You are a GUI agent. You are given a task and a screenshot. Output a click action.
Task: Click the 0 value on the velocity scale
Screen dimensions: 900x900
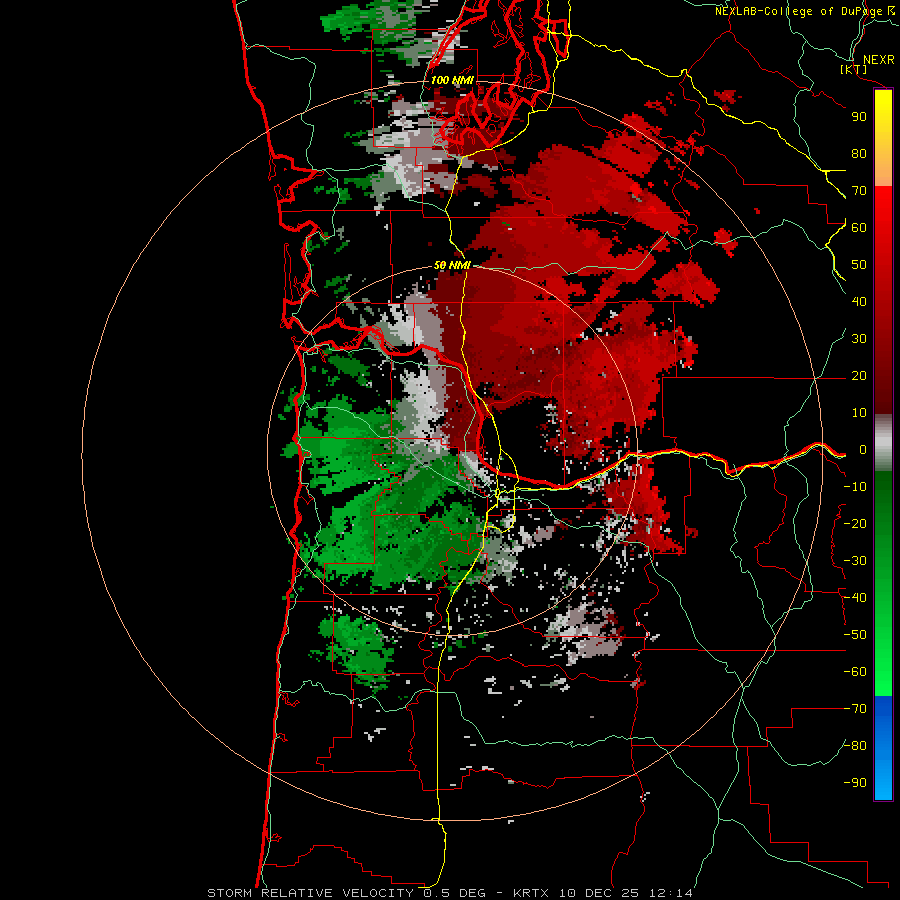click(863, 449)
